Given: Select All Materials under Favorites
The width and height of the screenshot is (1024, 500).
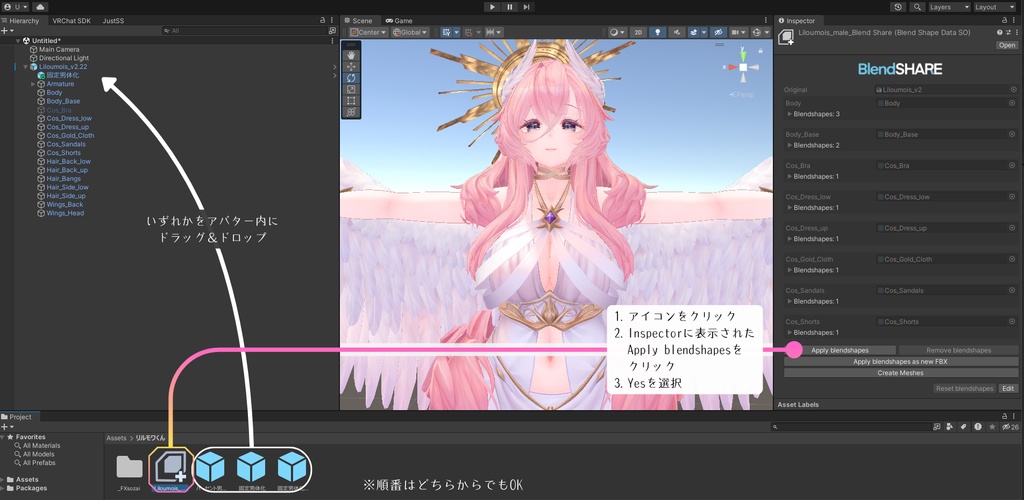Looking at the screenshot, I should click(37, 446).
